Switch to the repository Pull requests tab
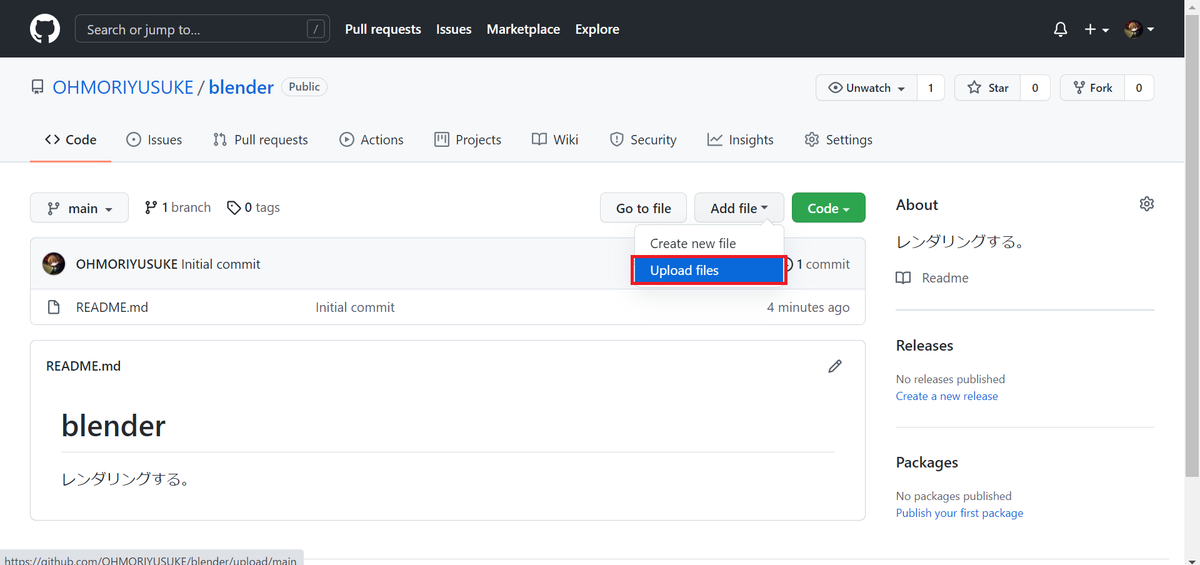Image resolution: width=1200 pixels, height=565 pixels. pos(260,140)
